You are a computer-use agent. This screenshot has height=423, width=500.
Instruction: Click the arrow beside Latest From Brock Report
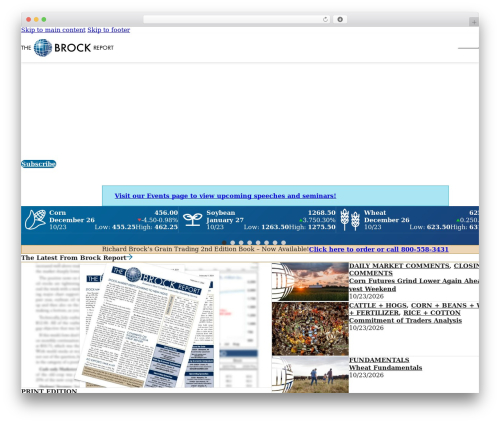click(x=130, y=257)
